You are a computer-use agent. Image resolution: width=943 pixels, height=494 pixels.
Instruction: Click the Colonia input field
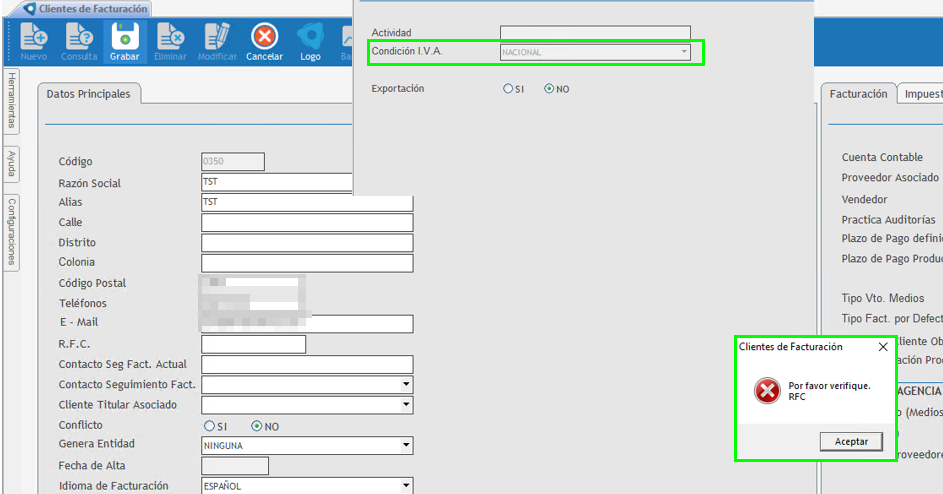coord(307,263)
